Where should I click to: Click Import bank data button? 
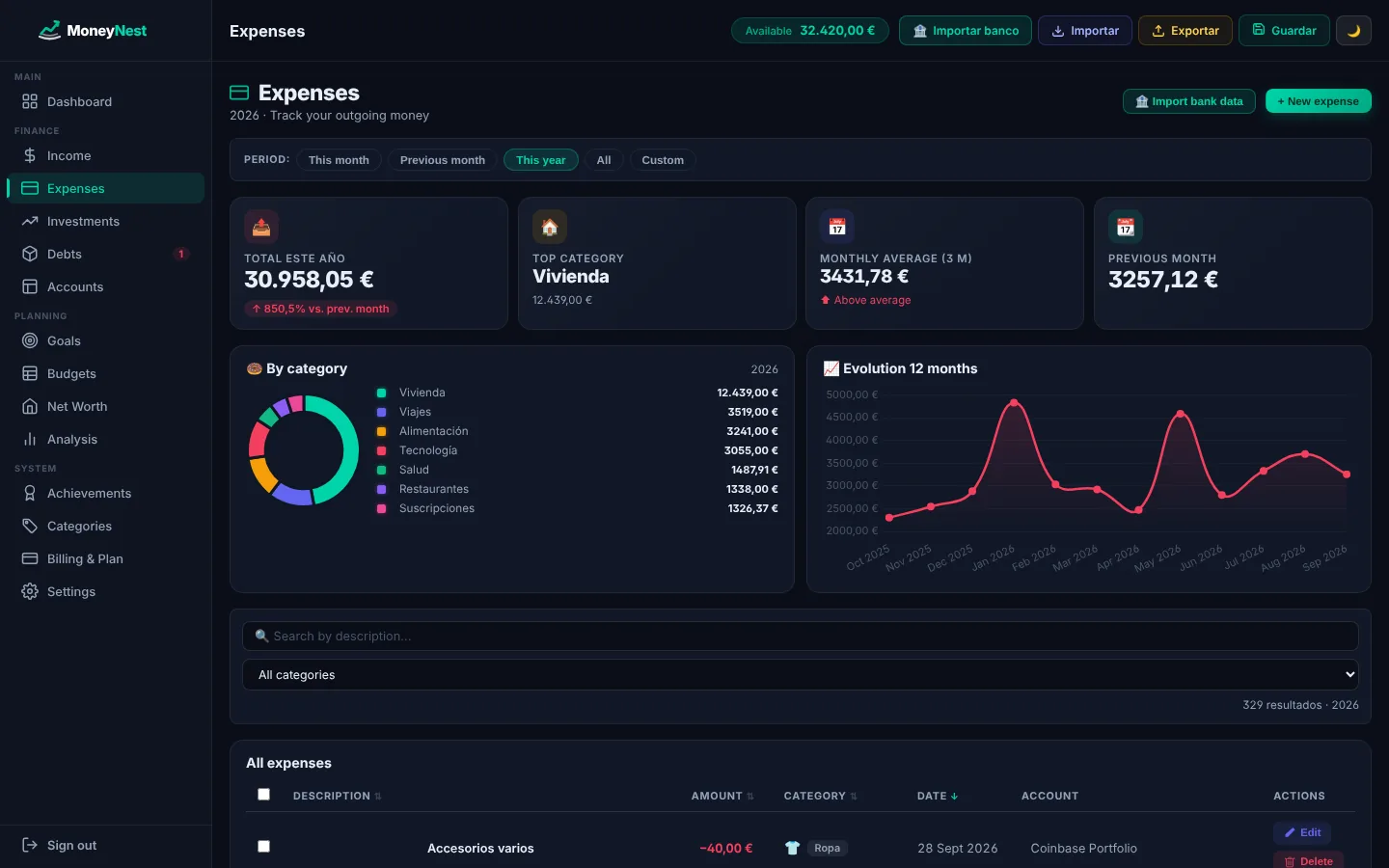(x=1189, y=101)
